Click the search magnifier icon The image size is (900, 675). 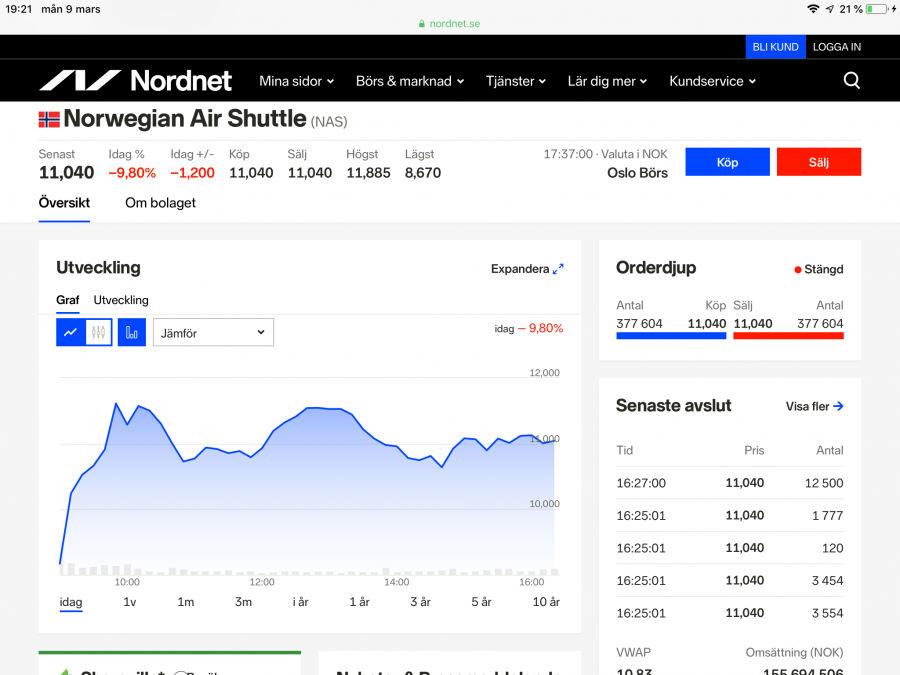coord(851,81)
